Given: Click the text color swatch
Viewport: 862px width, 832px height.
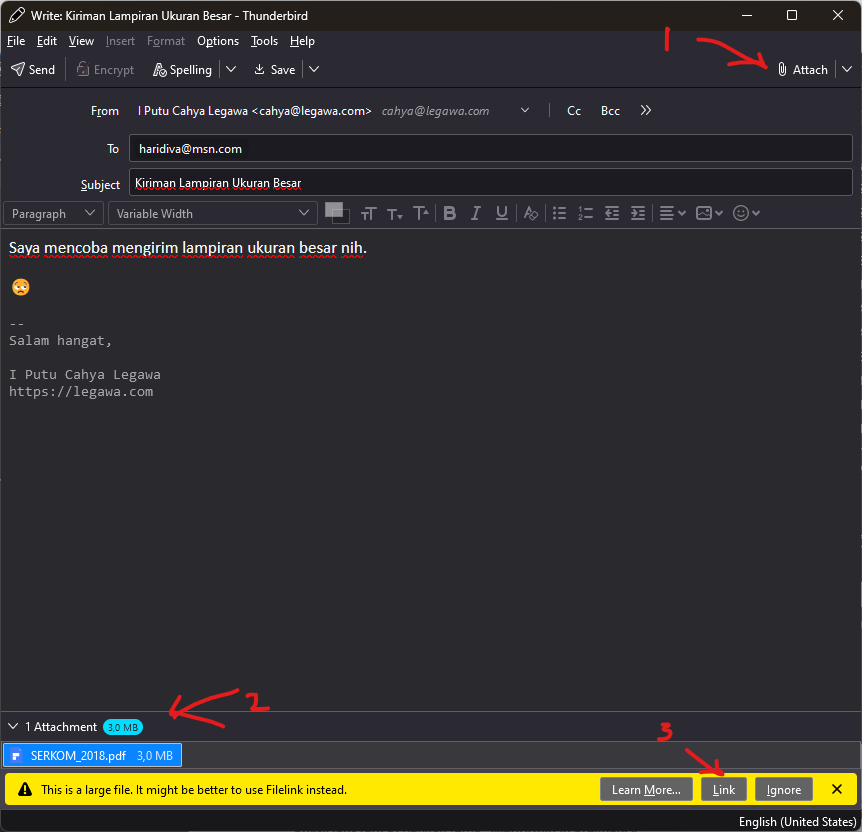Looking at the screenshot, I should tap(333, 210).
